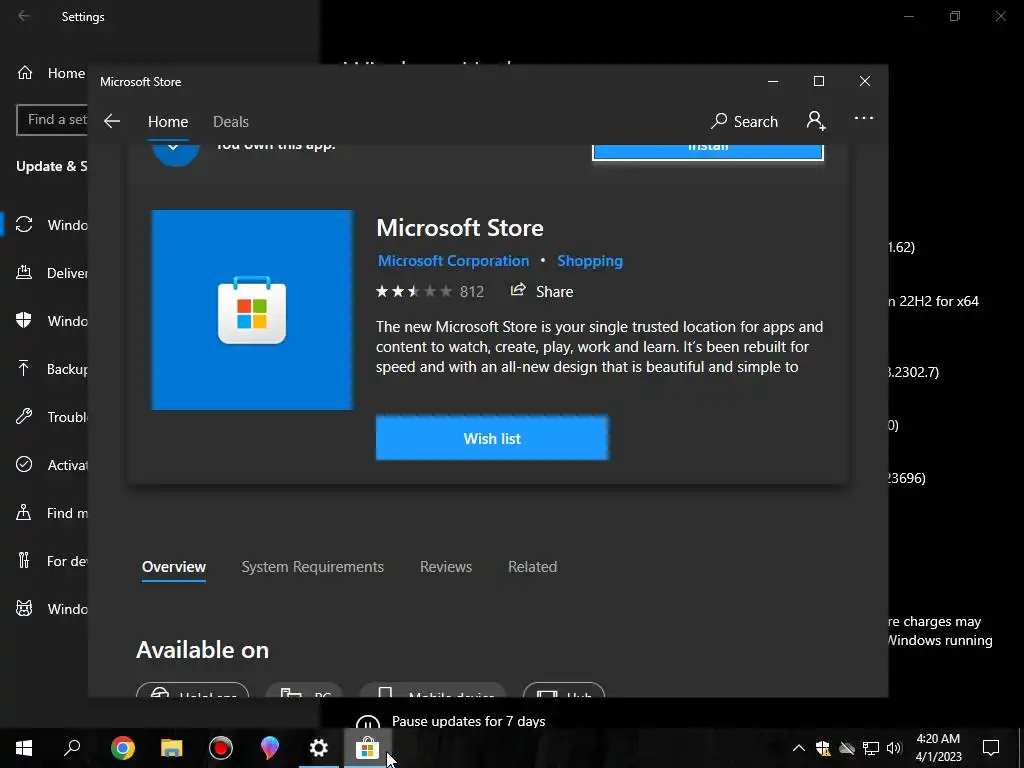Open the Store three-dots more menu
Viewport: 1024px width, 768px height.
[863, 119]
